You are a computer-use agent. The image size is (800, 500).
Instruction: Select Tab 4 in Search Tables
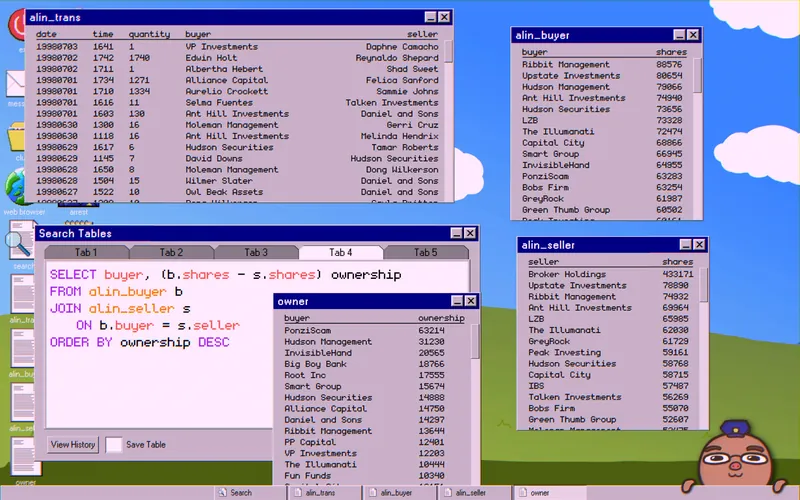(x=340, y=253)
